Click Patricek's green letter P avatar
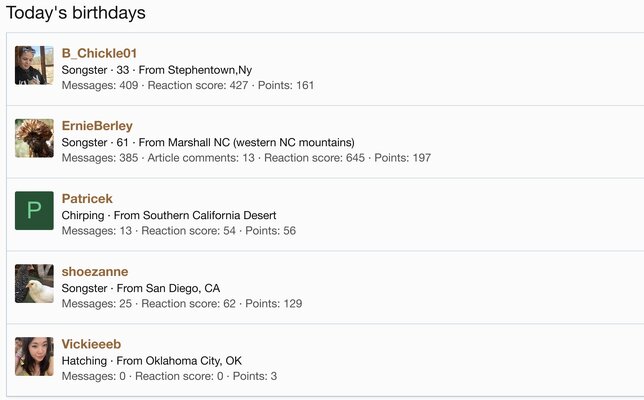The width and height of the screenshot is (644, 400). click(x=34, y=211)
